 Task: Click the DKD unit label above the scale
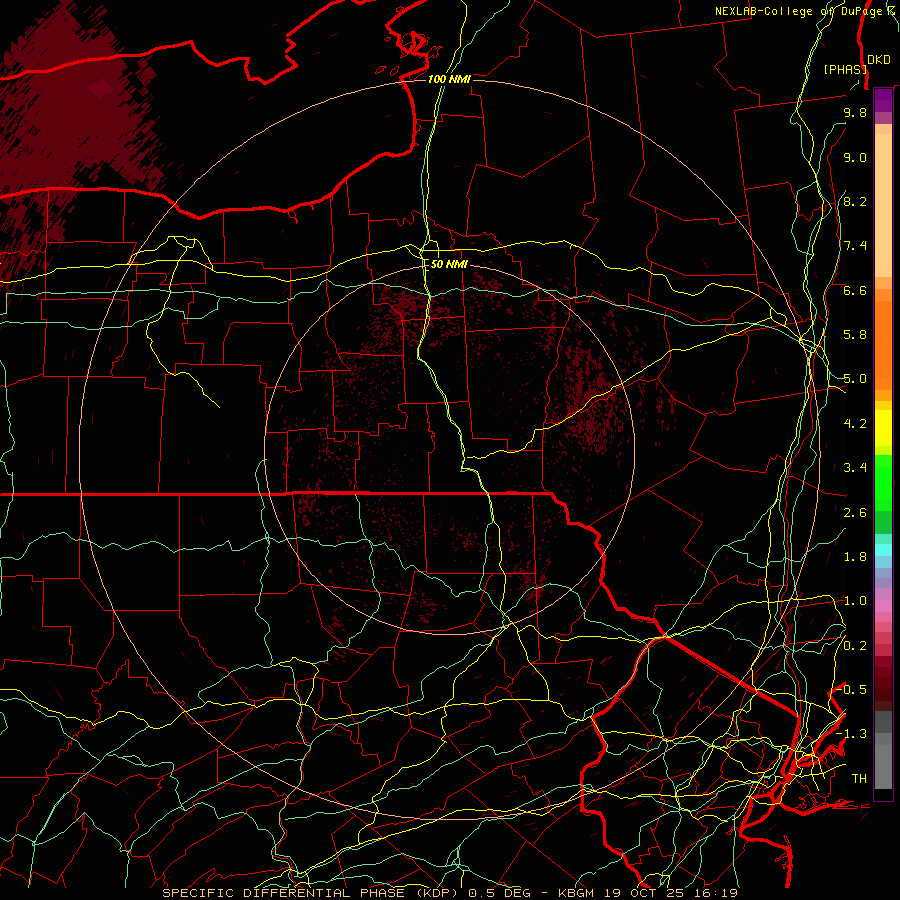[x=878, y=60]
